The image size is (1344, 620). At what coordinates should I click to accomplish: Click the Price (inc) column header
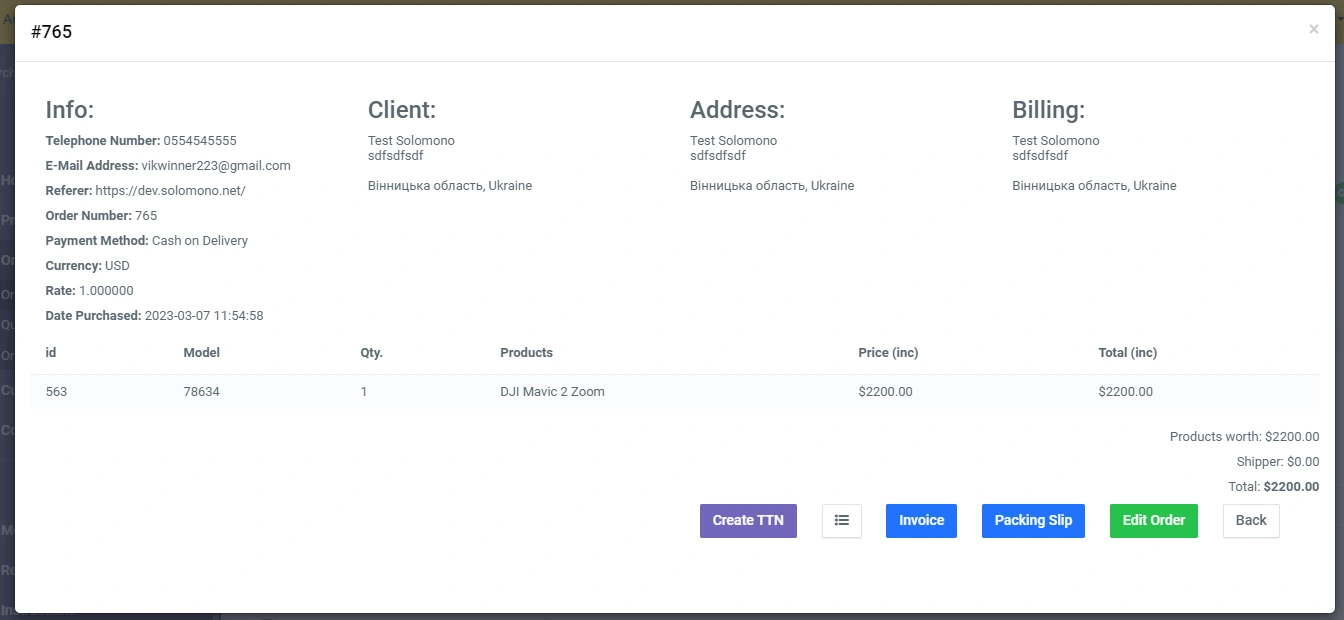pyautogui.click(x=888, y=352)
